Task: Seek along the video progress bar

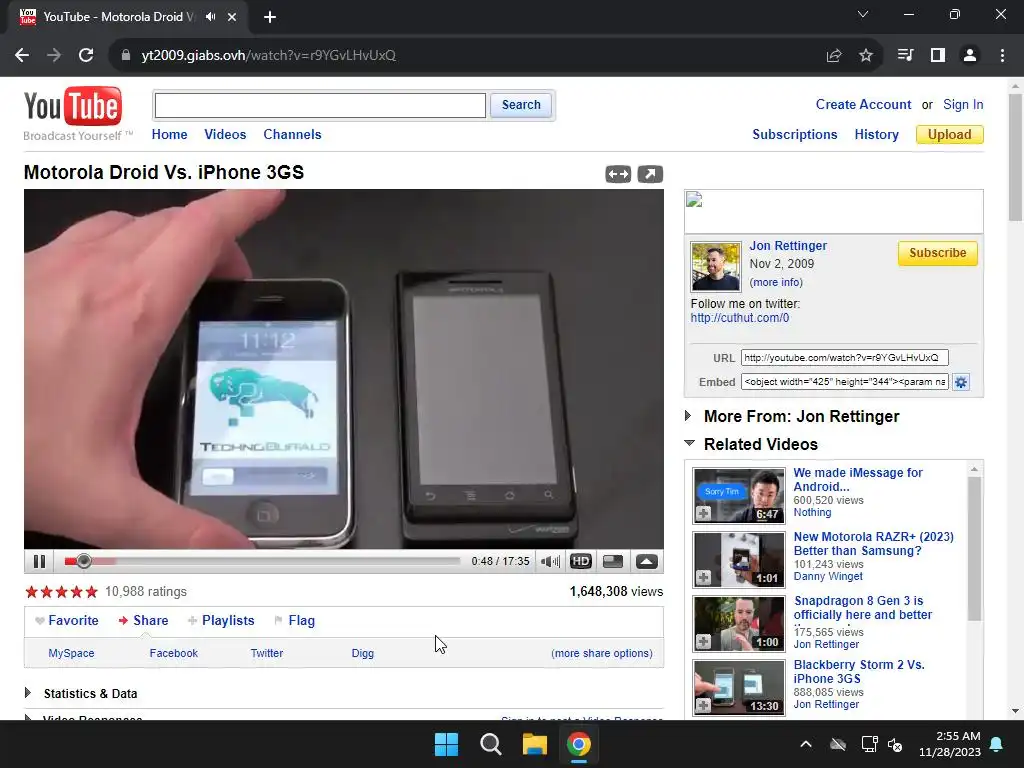Action: tap(263, 561)
